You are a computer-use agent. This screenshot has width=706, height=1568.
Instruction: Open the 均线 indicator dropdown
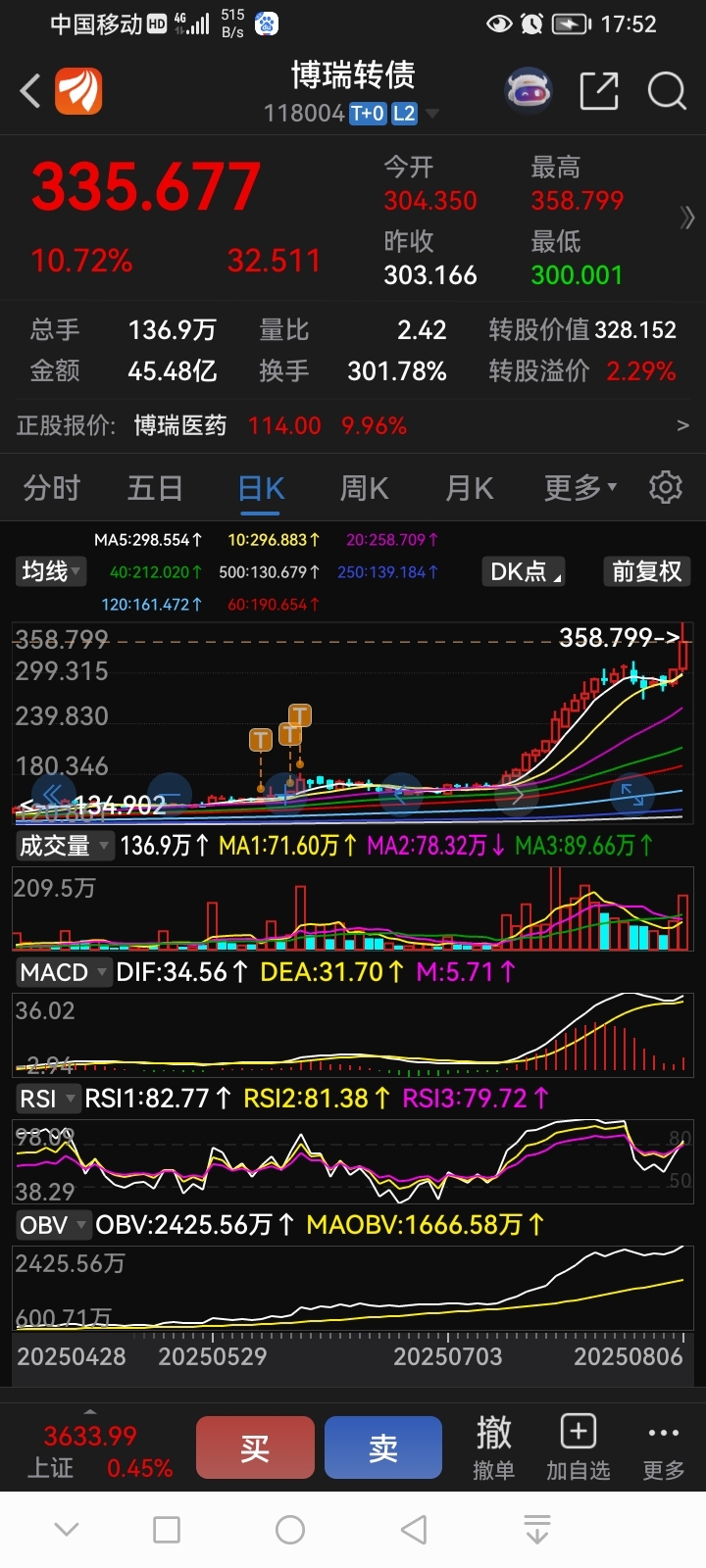[x=51, y=571]
